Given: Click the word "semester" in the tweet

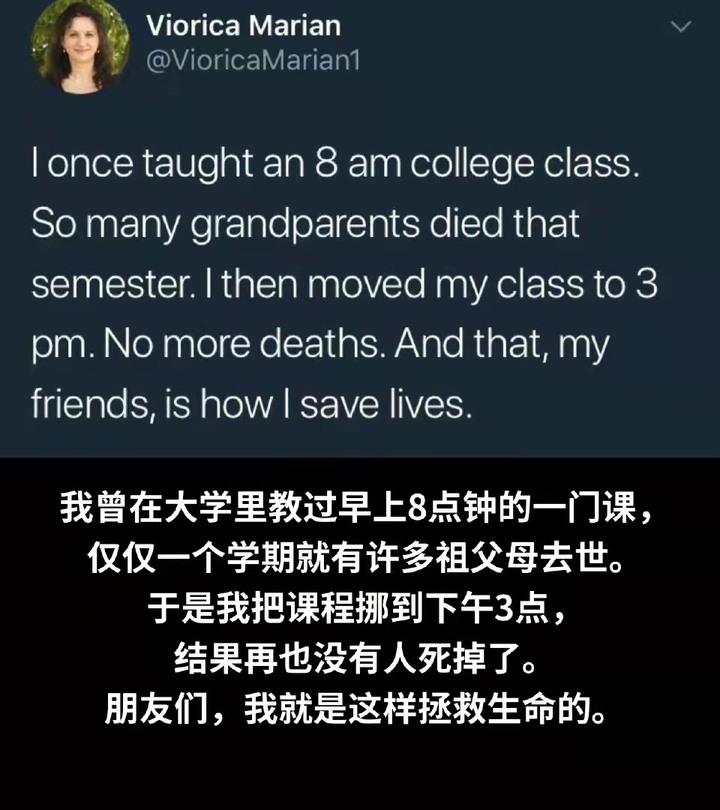Looking at the screenshot, I should (113, 284).
